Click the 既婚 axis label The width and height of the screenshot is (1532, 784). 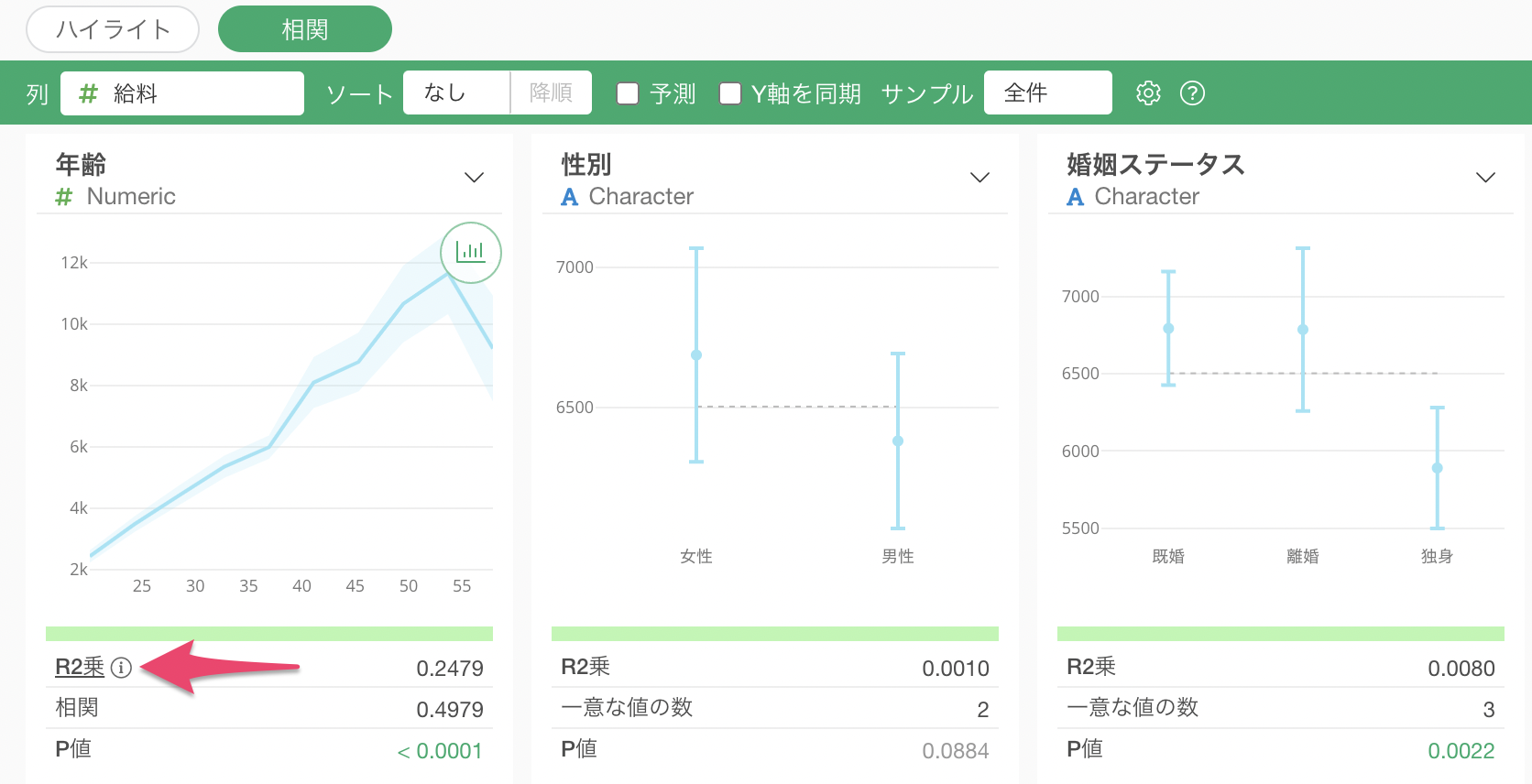pos(1168,556)
